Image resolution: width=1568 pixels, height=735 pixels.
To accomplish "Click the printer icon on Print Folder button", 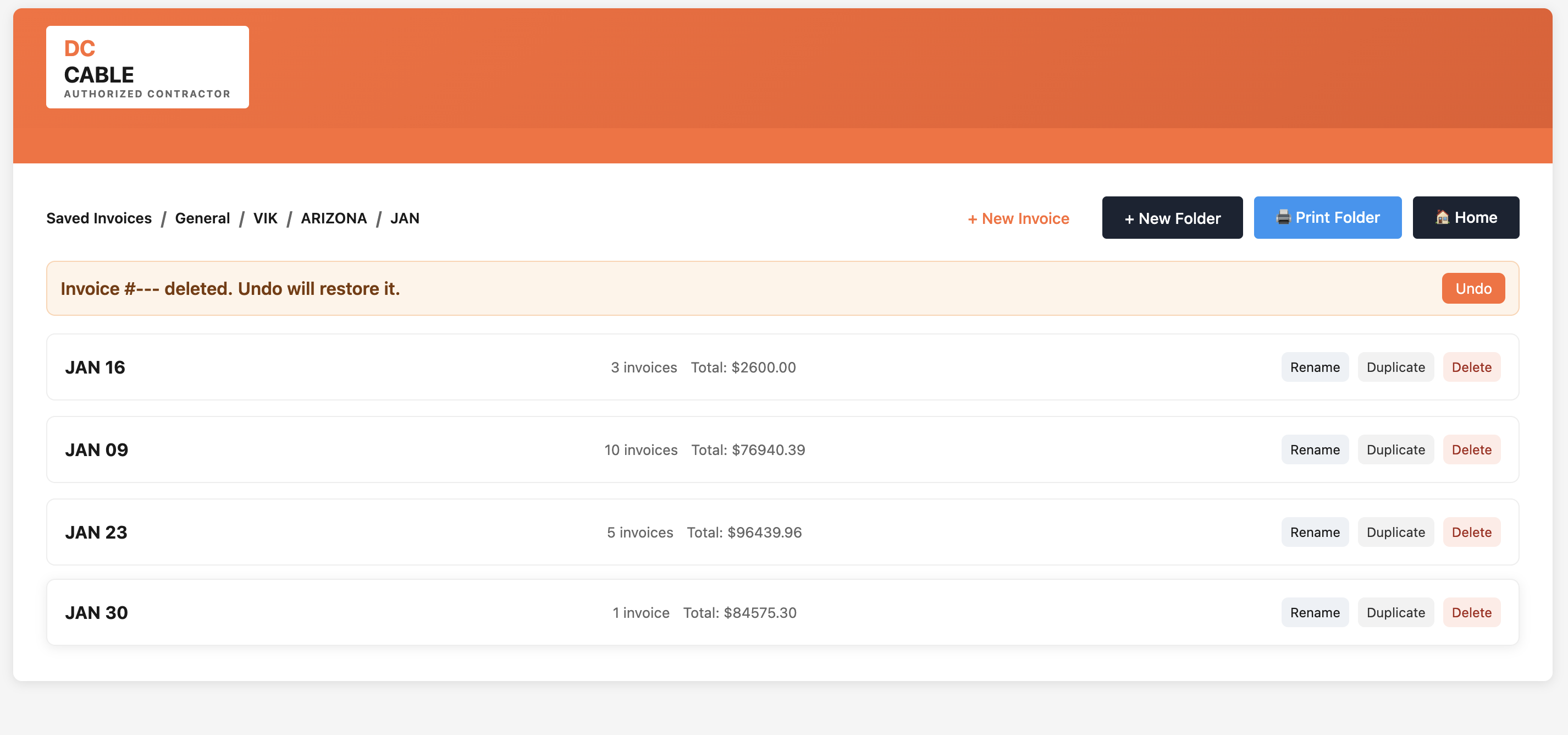I will click(x=1284, y=217).
